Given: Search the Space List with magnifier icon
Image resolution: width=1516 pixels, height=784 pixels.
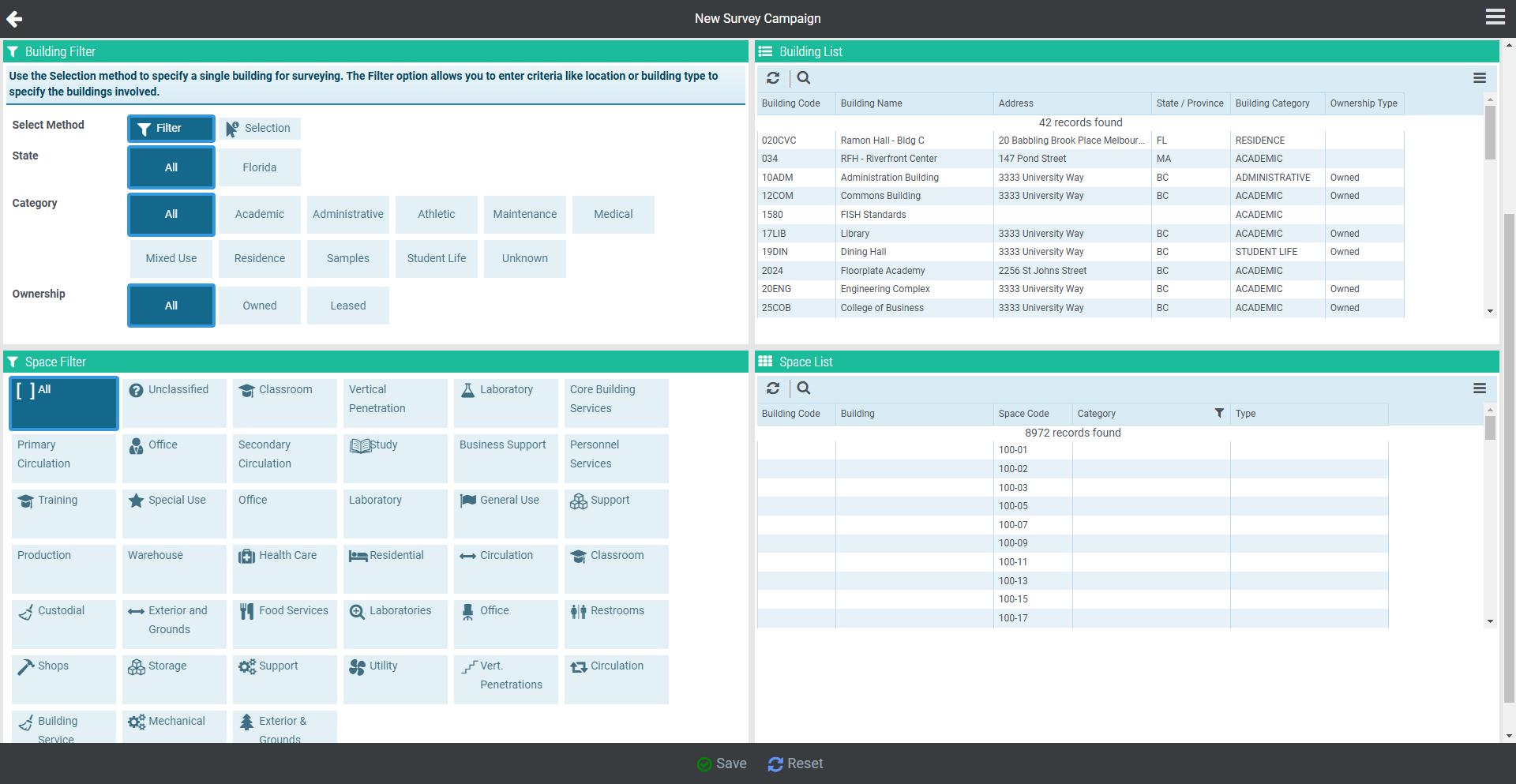Looking at the screenshot, I should tap(804, 388).
